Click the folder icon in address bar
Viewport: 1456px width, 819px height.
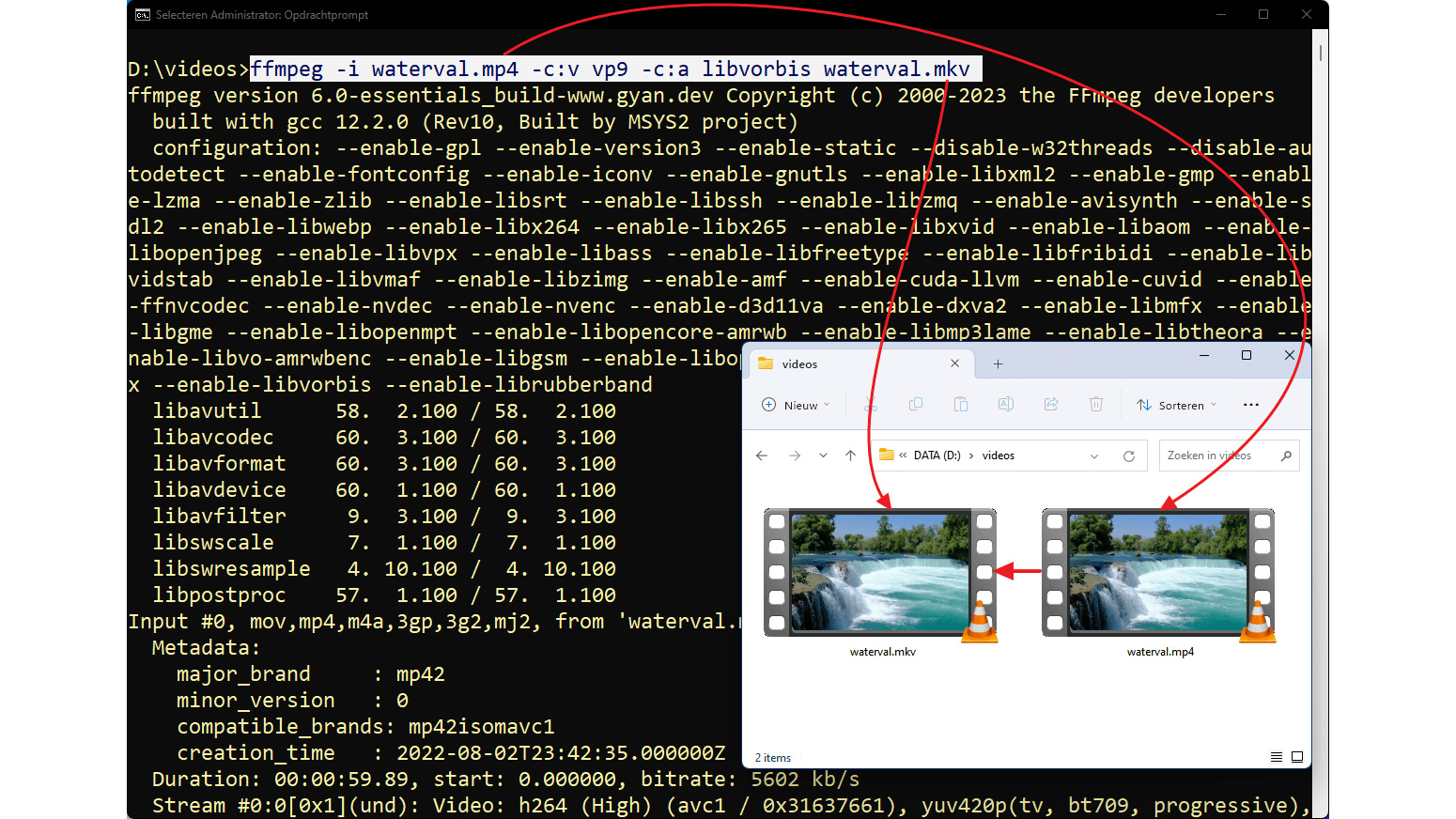tap(886, 455)
